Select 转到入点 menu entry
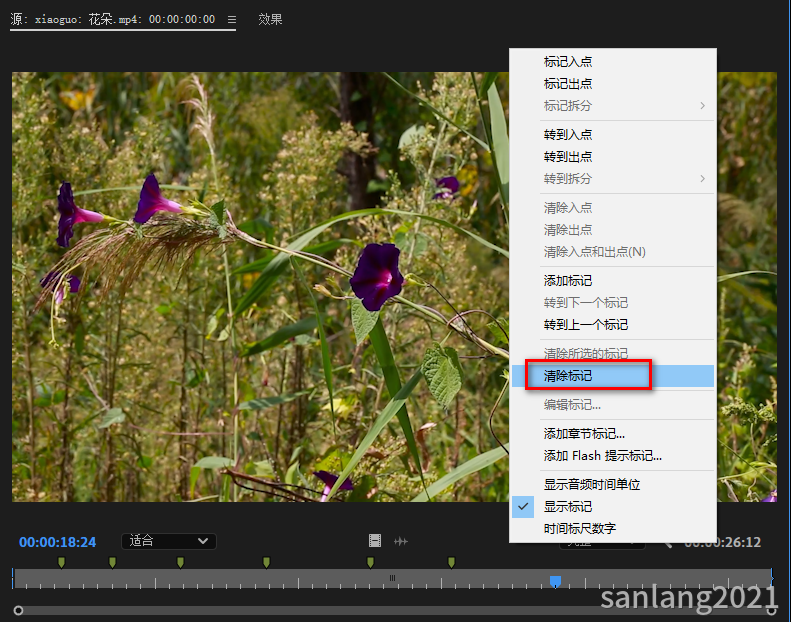This screenshot has height=622, width=791. click(x=613, y=135)
